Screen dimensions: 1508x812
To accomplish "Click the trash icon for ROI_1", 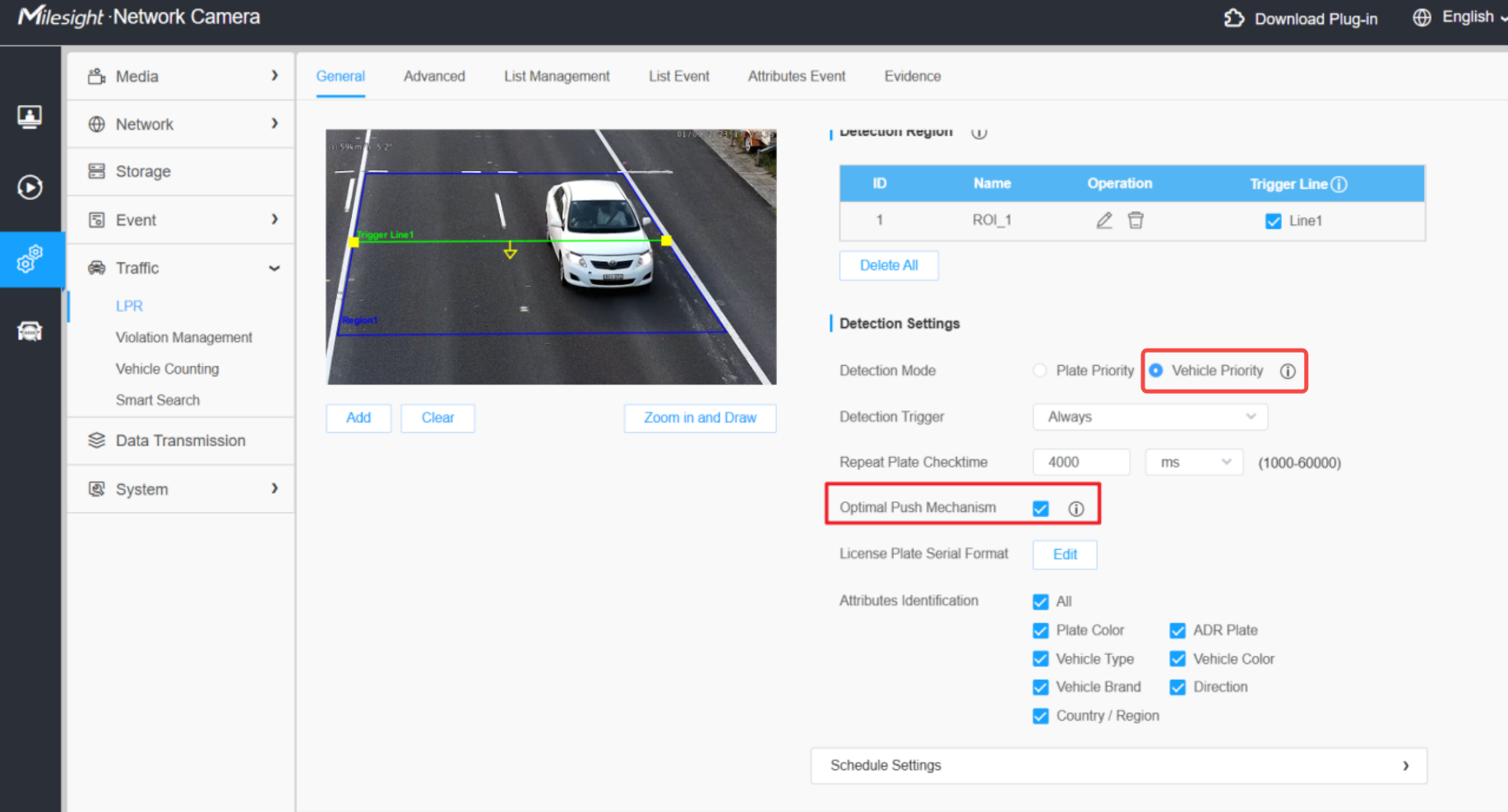I will 1136,220.
